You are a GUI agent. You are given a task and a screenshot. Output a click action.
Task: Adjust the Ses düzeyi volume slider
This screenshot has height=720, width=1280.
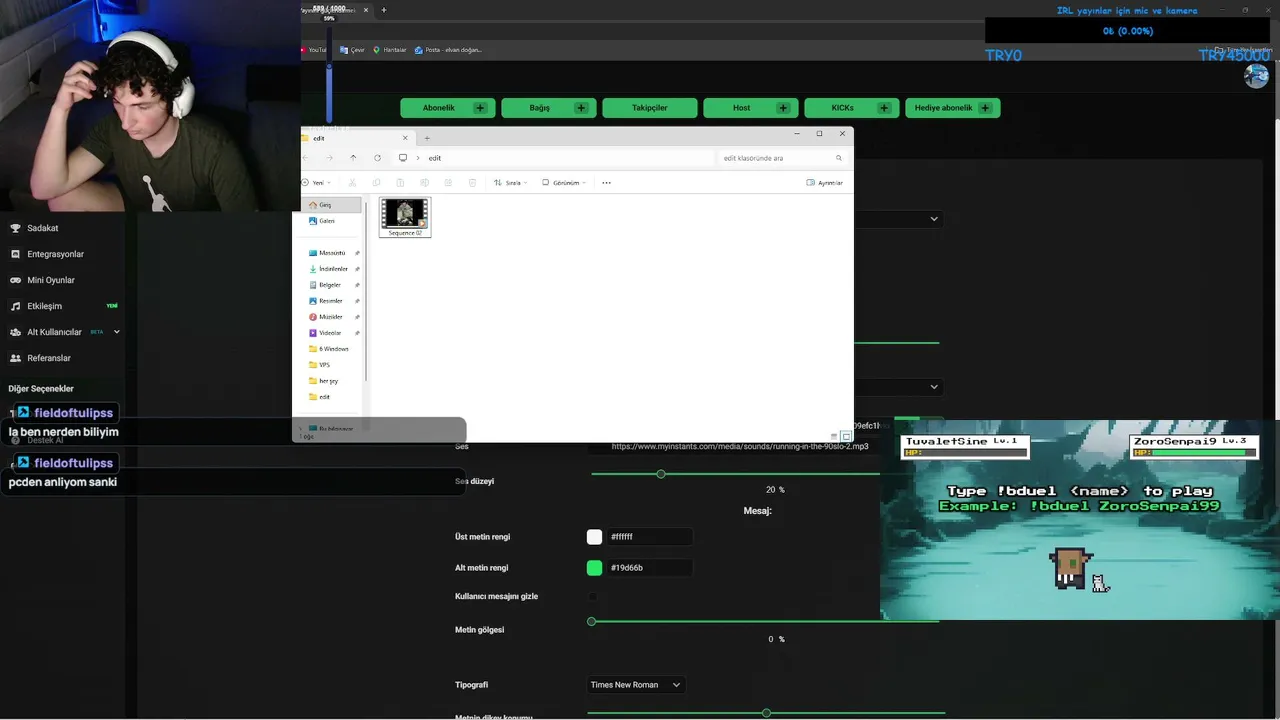click(661, 474)
